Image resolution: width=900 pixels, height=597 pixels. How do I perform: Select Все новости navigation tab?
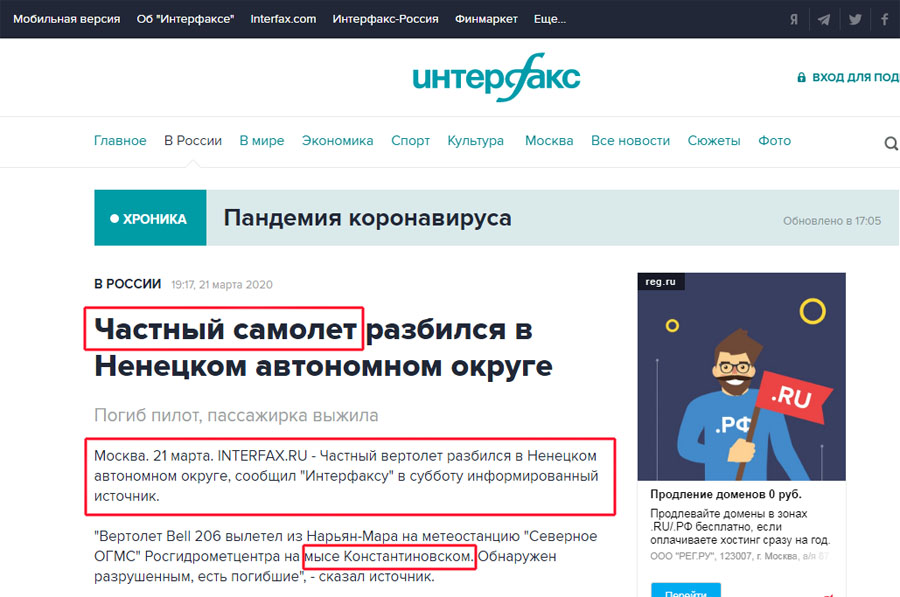630,141
